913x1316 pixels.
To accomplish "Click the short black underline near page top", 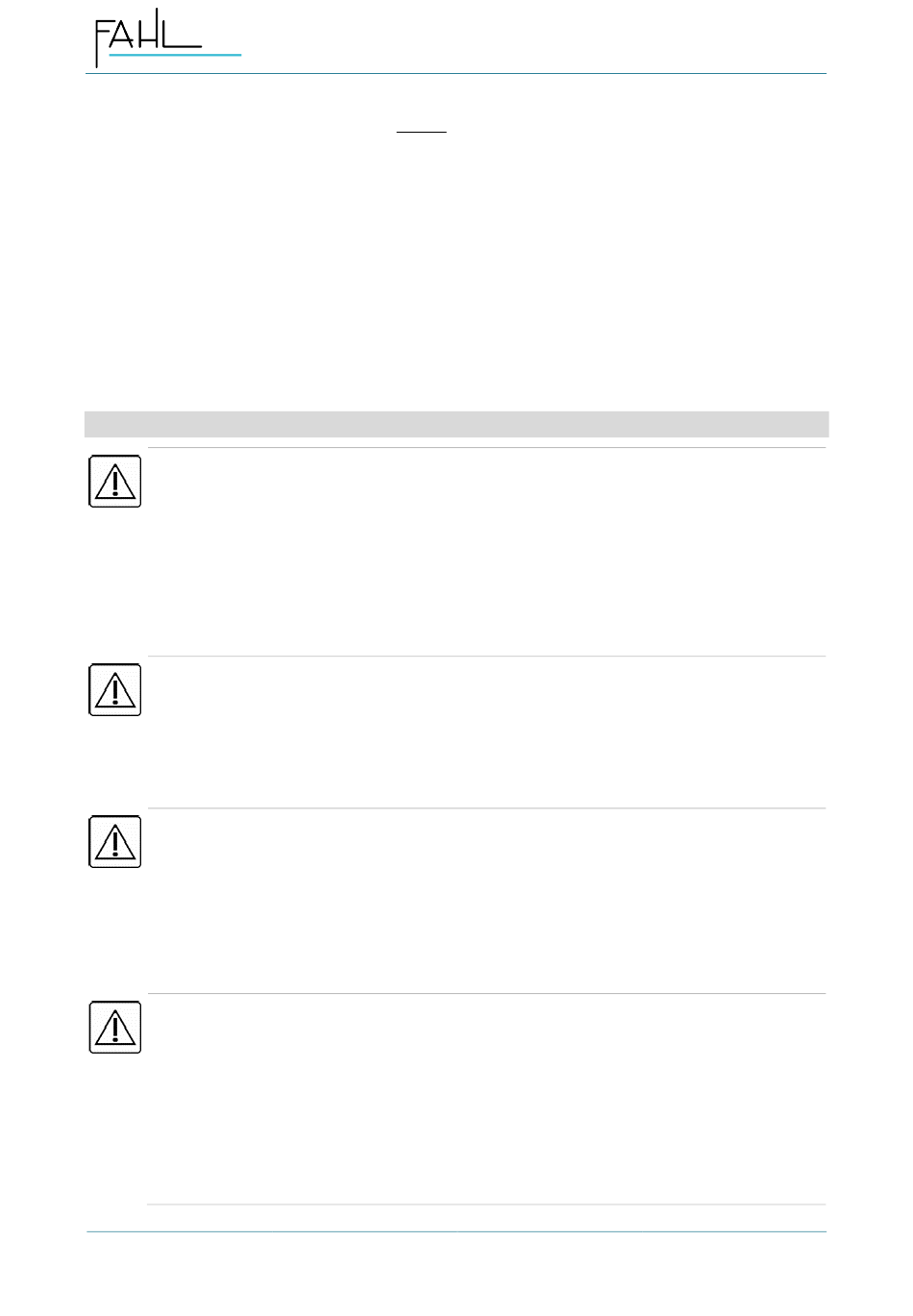I will [x=422, y=132].
